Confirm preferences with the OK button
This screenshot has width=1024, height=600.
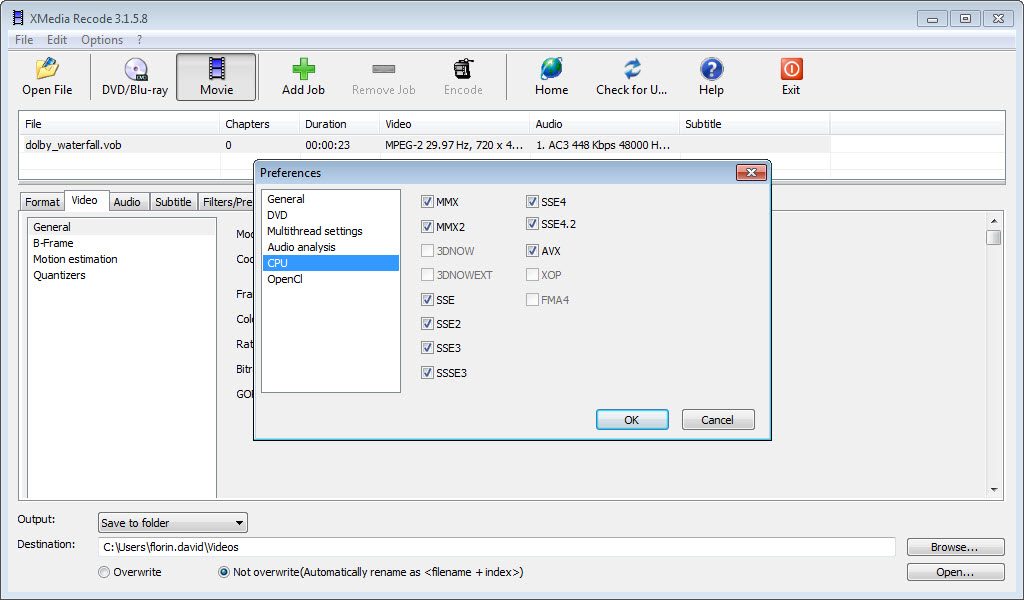[x=631, y=420]
